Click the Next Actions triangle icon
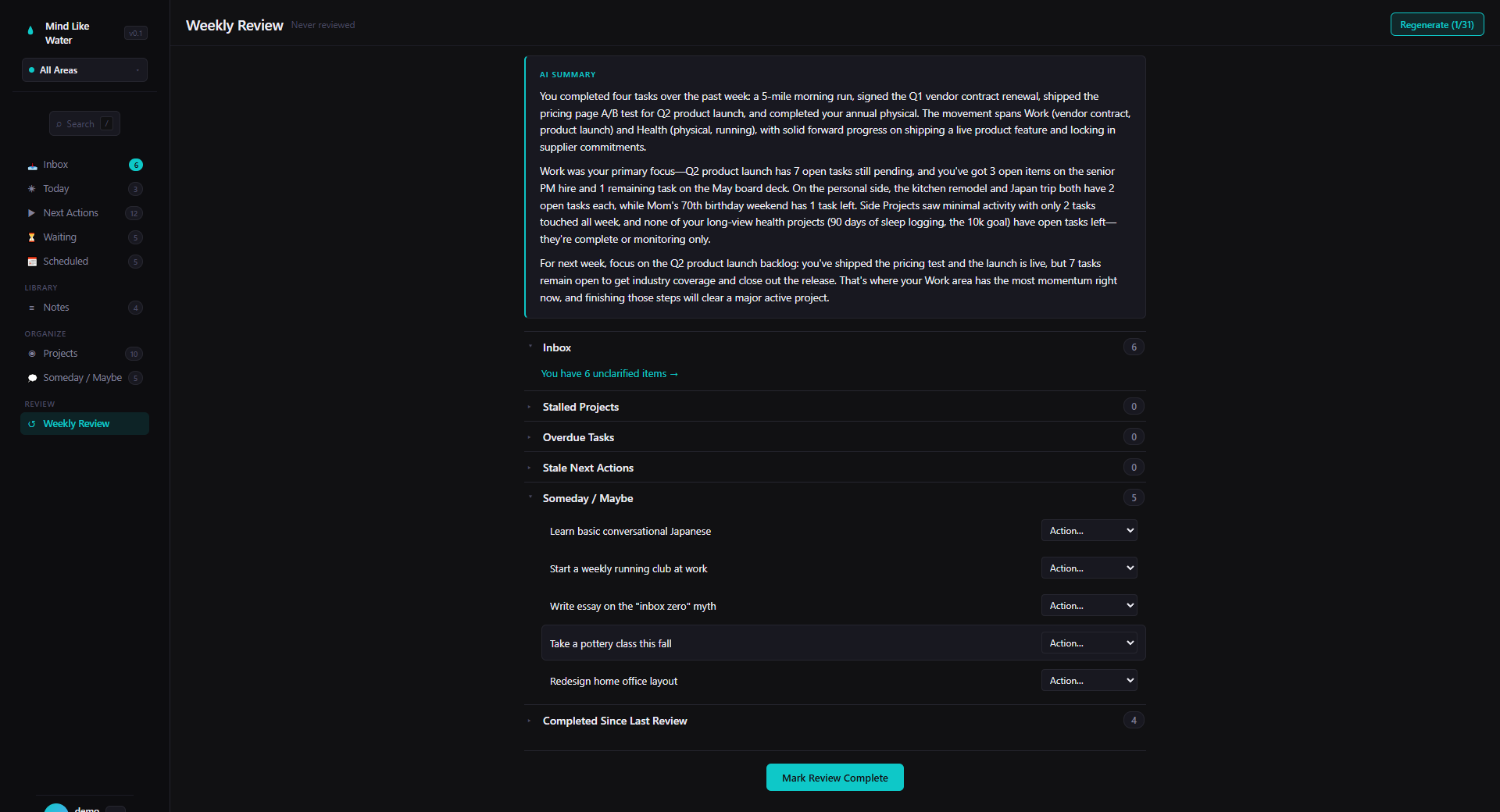Image resolution: width=1500 pixels, height=812 pixels. (x=31, y=212)
